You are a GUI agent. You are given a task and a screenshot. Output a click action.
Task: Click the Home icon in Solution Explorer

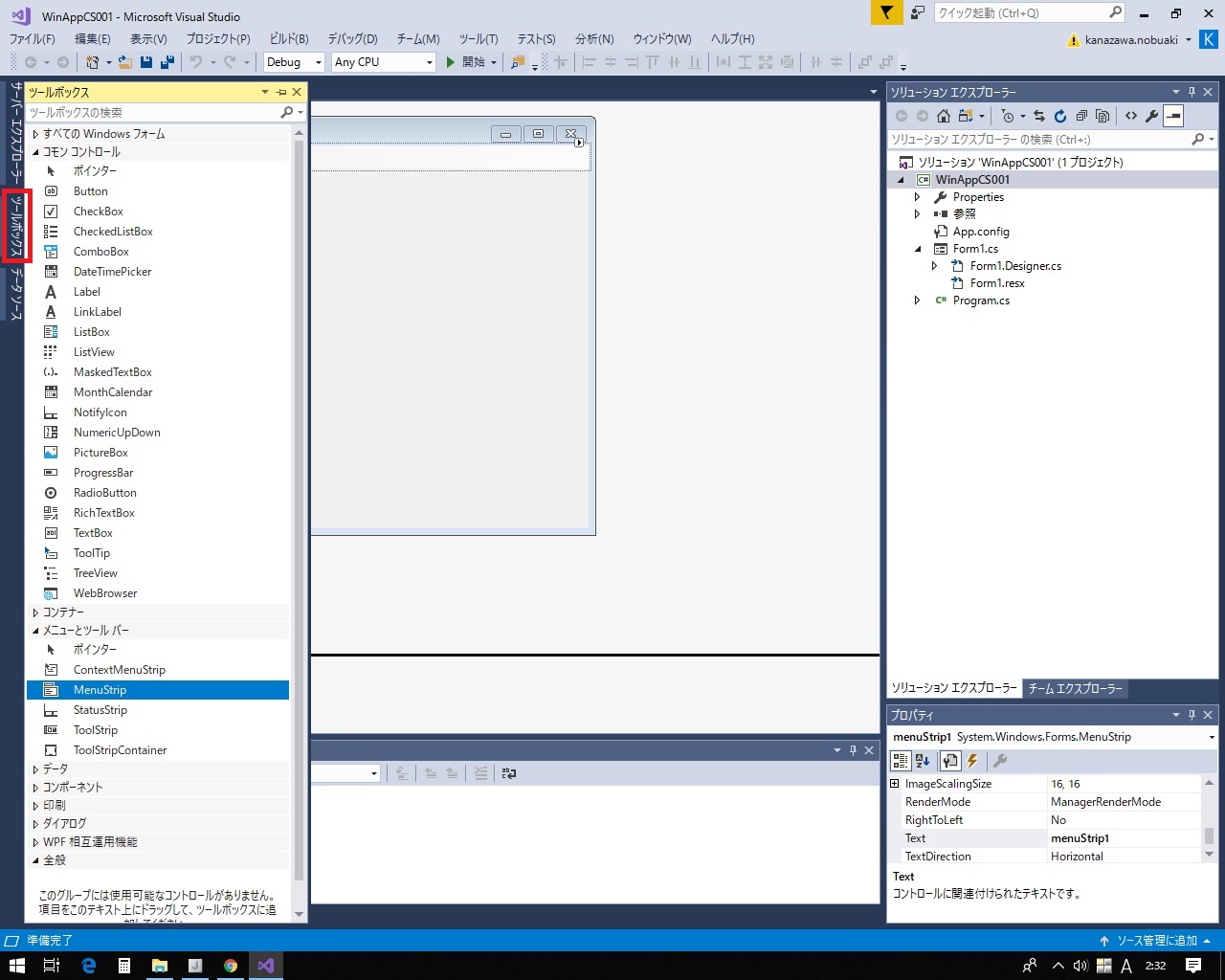[x=944, y=116]
